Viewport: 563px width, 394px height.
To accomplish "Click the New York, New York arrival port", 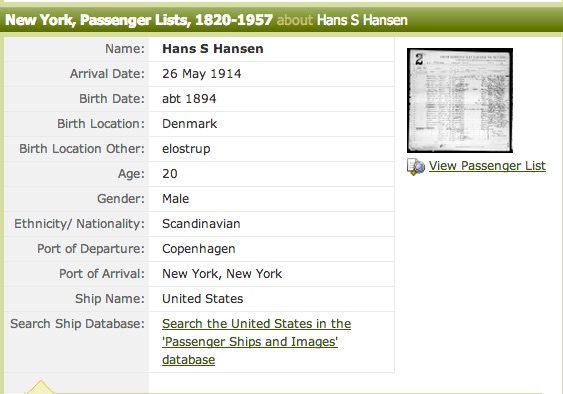I will (x=222, y=274).
